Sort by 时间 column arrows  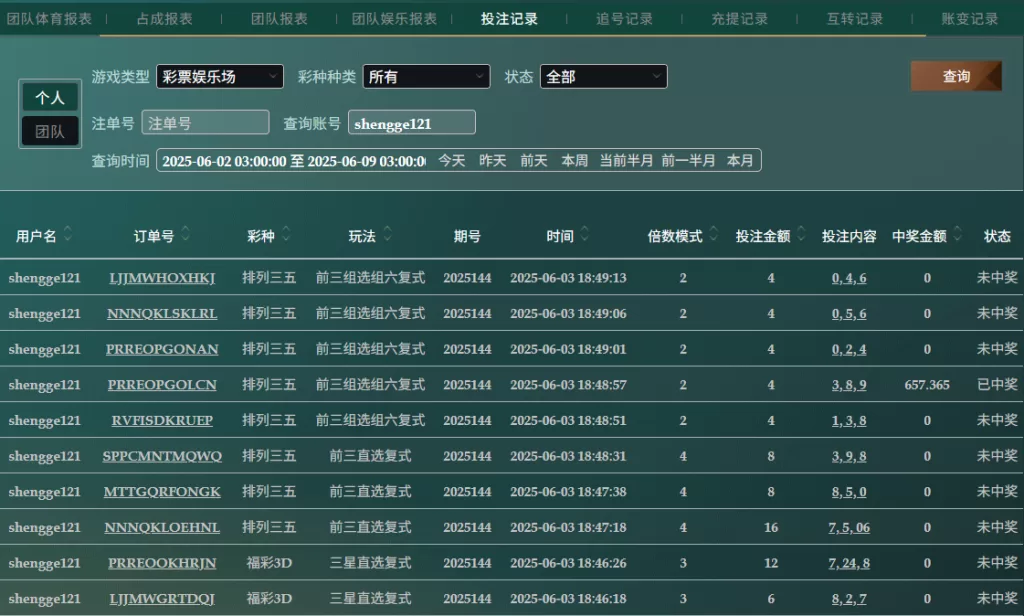point(584,233)
